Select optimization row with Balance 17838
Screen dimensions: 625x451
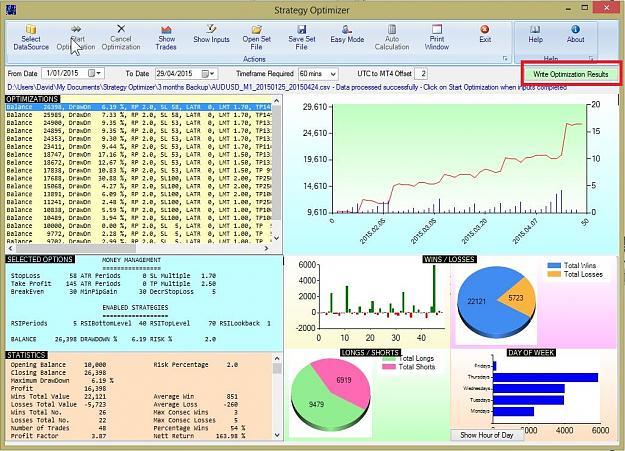pos(138,170)
